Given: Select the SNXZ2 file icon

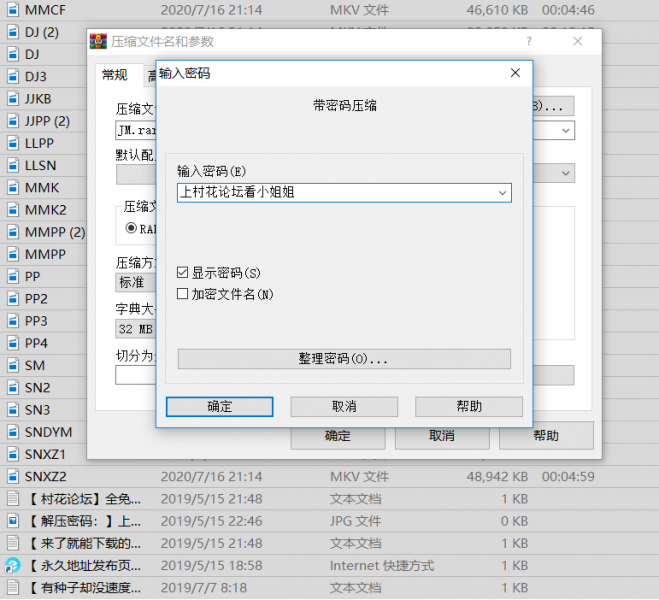Looking at the screenshot, I should coord(13,476).
